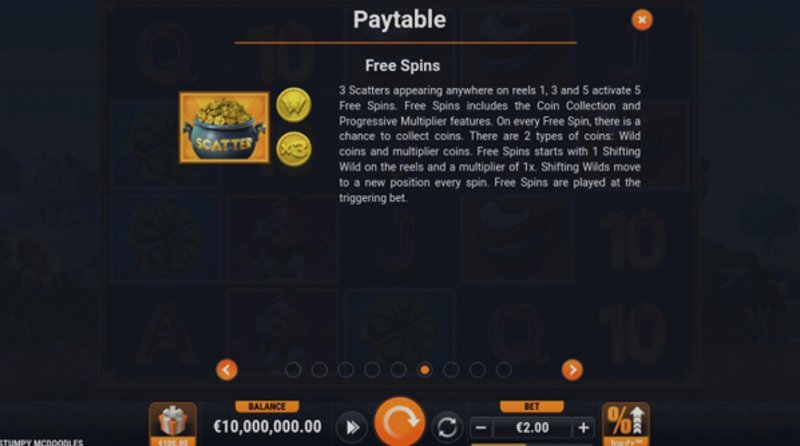Click the gold W wild coin
Viewport: 800px width, 446px height.
[294, 105]
